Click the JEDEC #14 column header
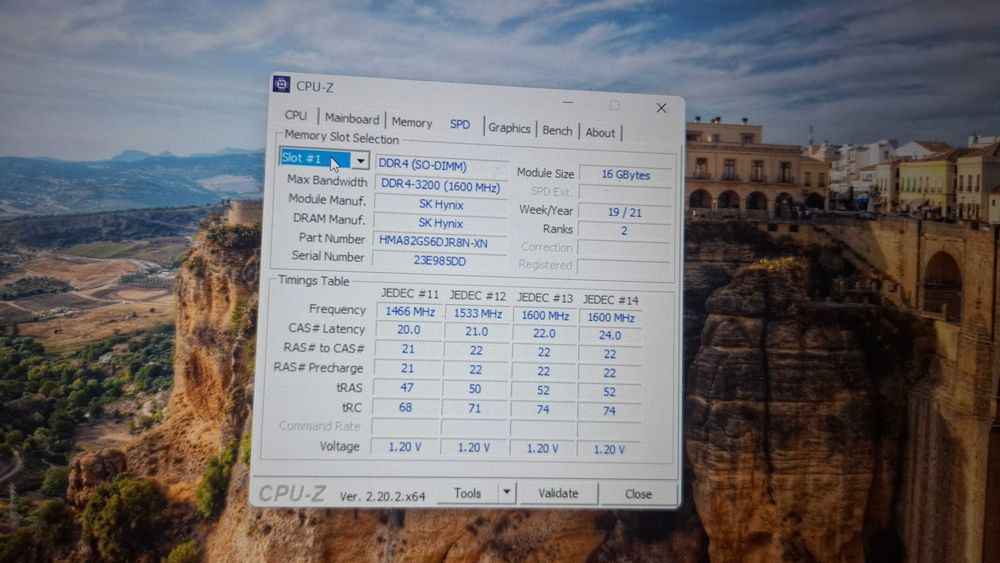This screenshot has height=563, width=1000. 610,300
